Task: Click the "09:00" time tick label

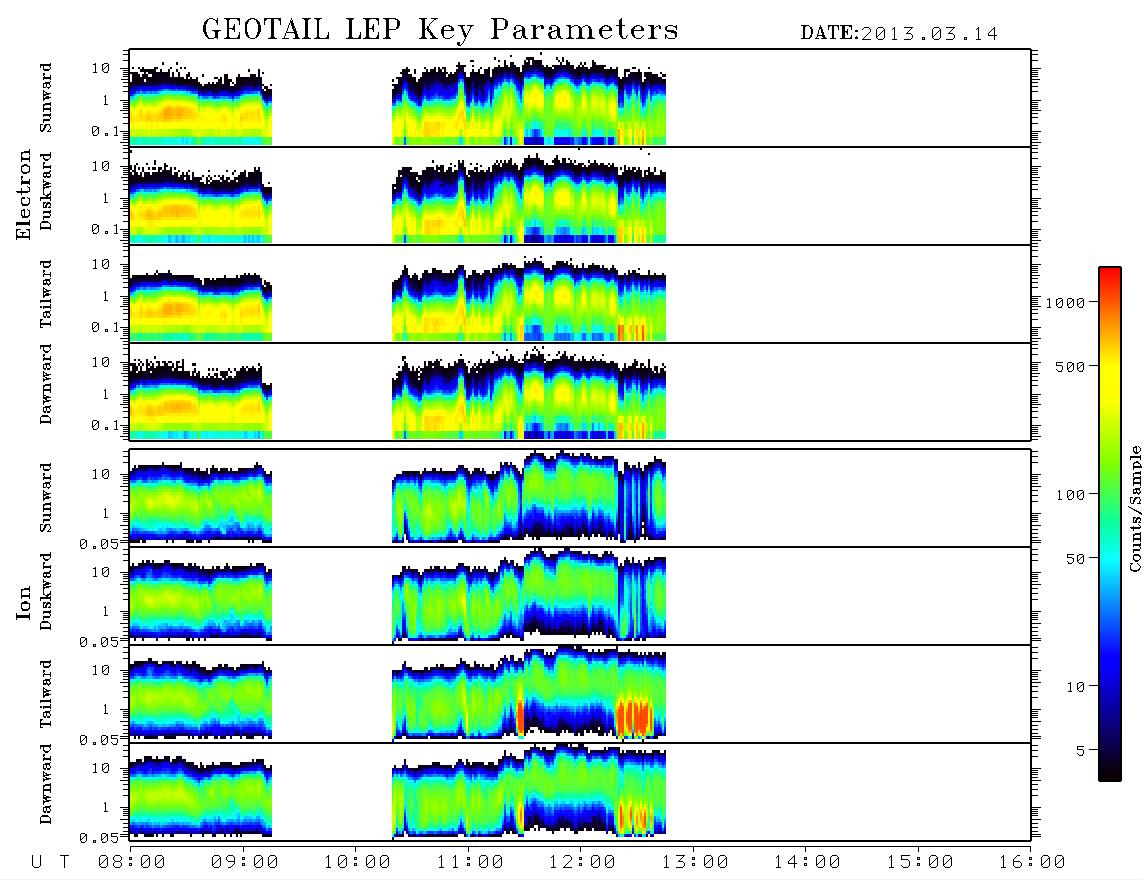Action: tap(245, 863)
